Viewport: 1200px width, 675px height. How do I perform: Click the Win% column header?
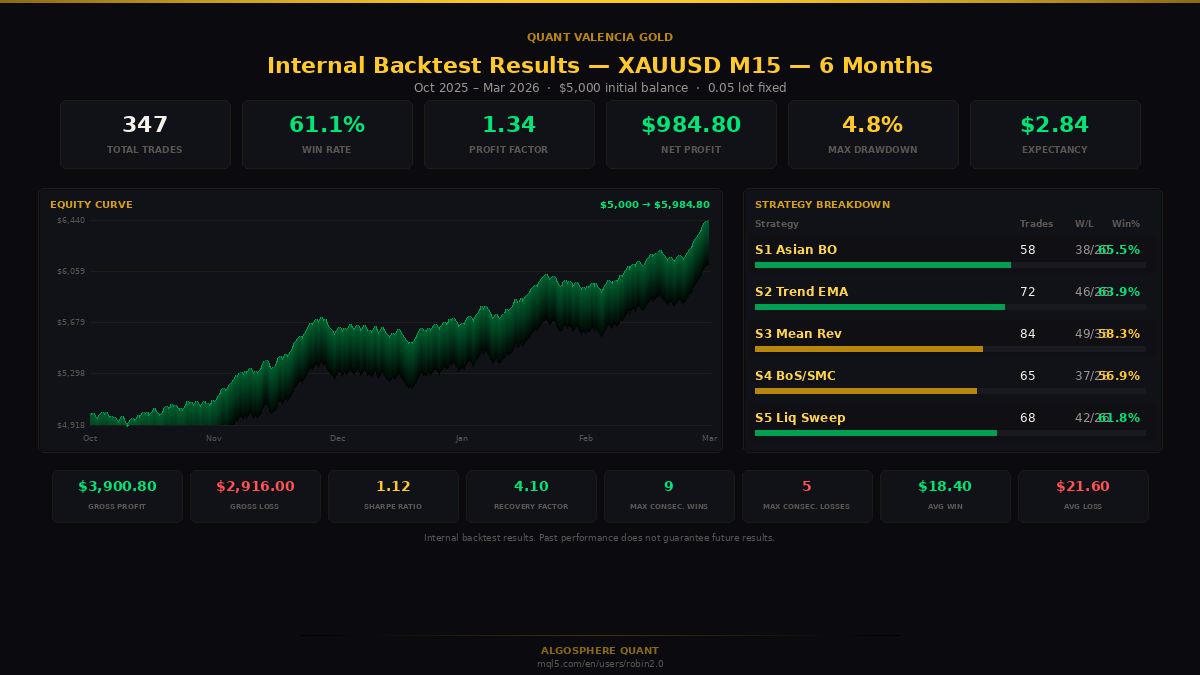pos(1126,224)
